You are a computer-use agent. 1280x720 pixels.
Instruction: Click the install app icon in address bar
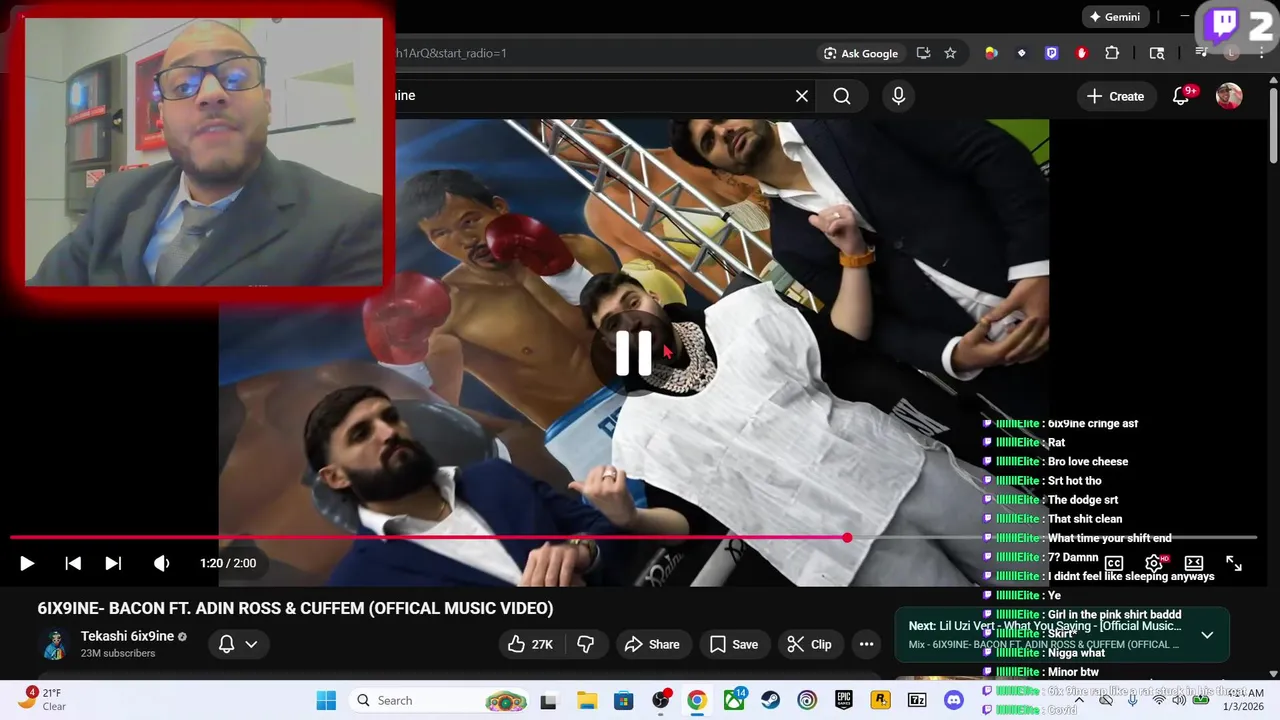pos(923,53)
